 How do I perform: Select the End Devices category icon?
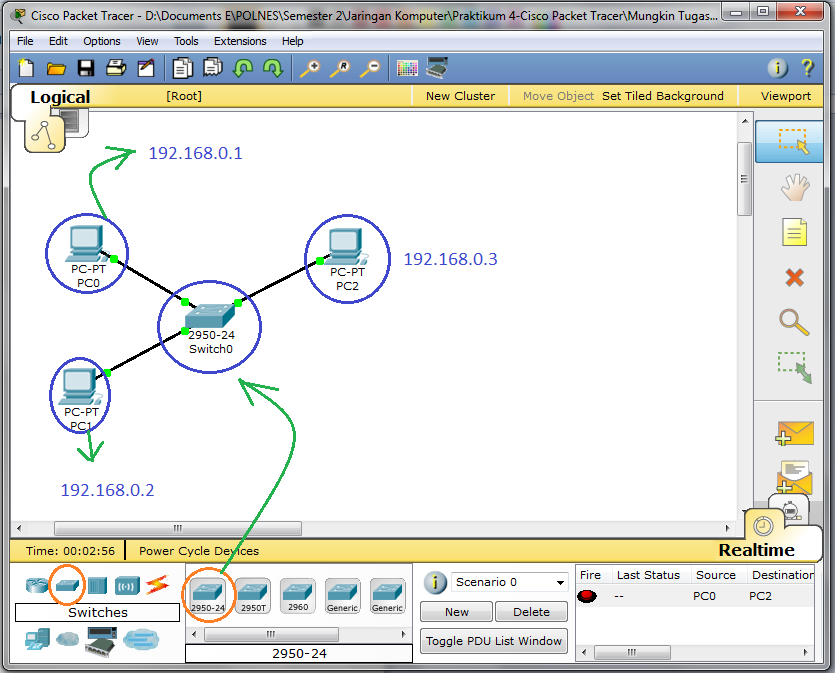point(37,639)
